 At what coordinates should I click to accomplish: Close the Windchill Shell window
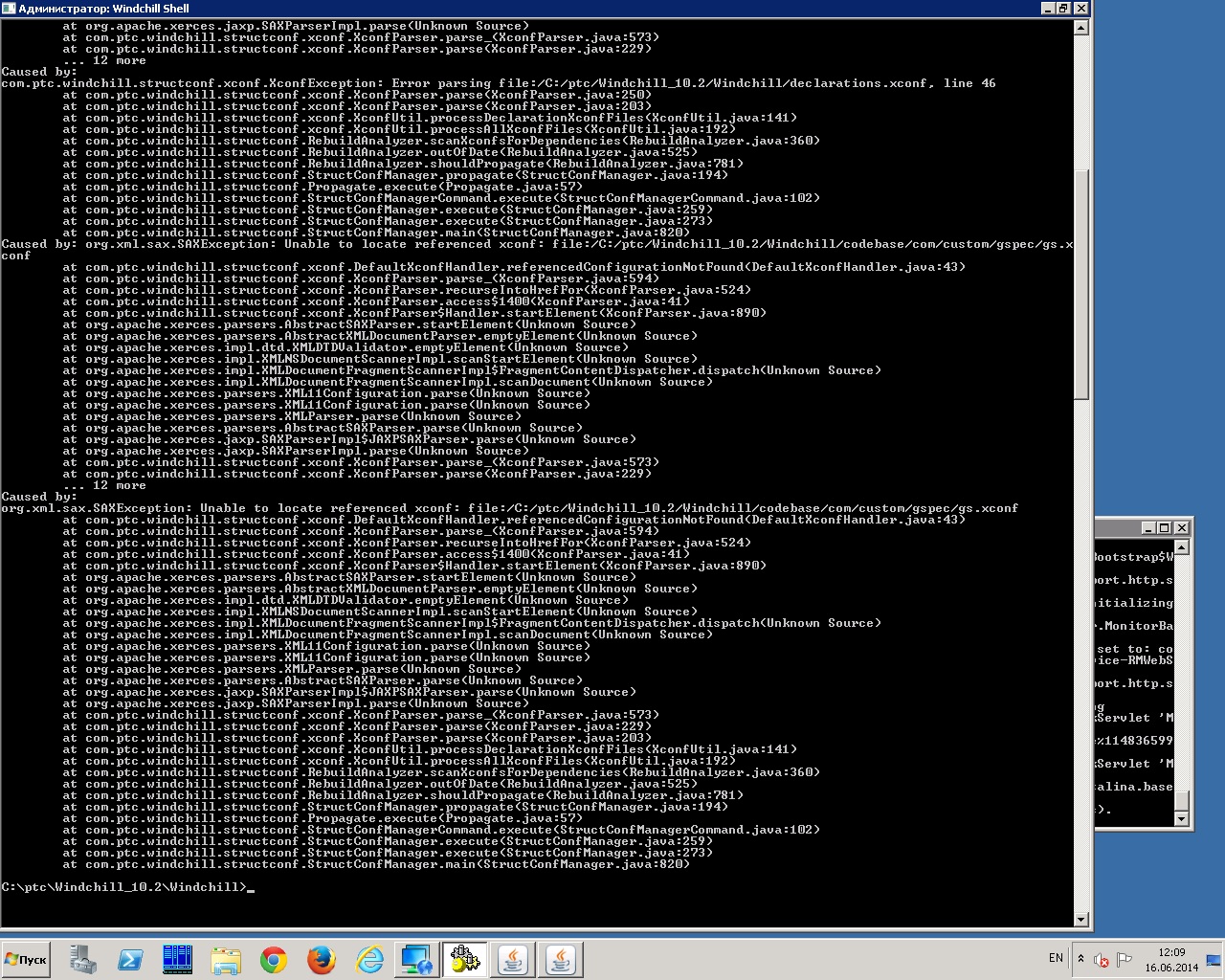coord(1080,8)
